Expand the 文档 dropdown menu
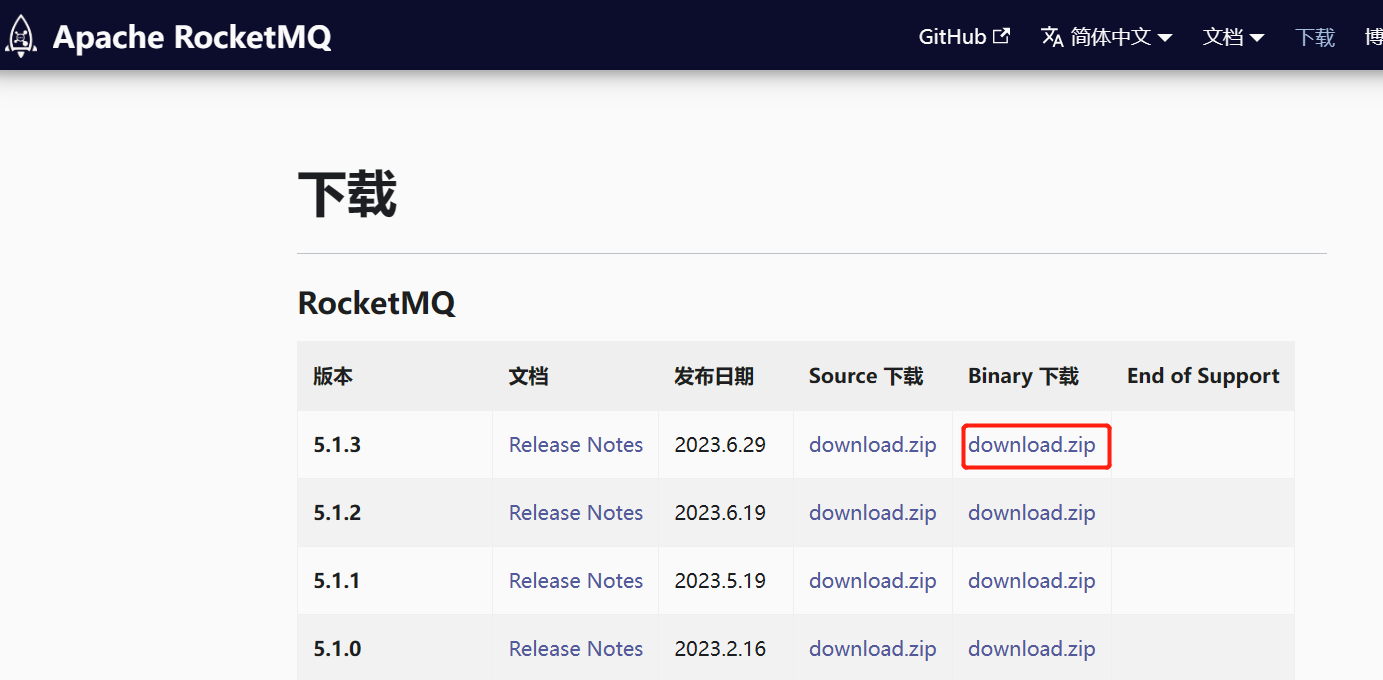Image resolution: width=1383 pixels, height=680 pixels. click(1225, 36)
